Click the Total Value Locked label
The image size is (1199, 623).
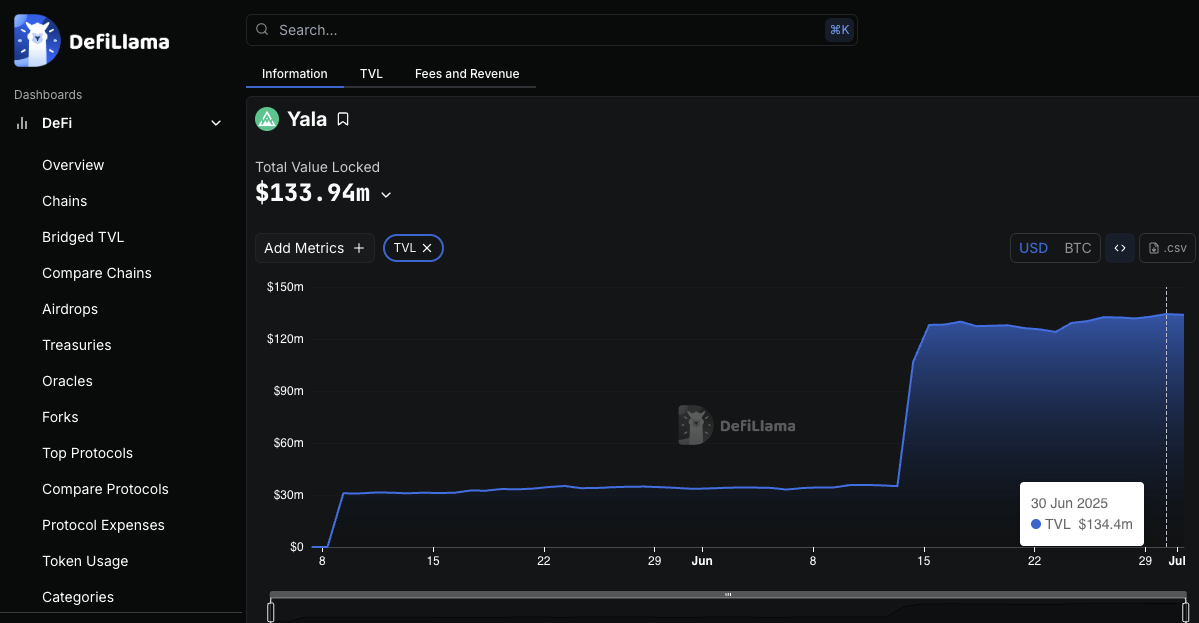coord(317,167)
